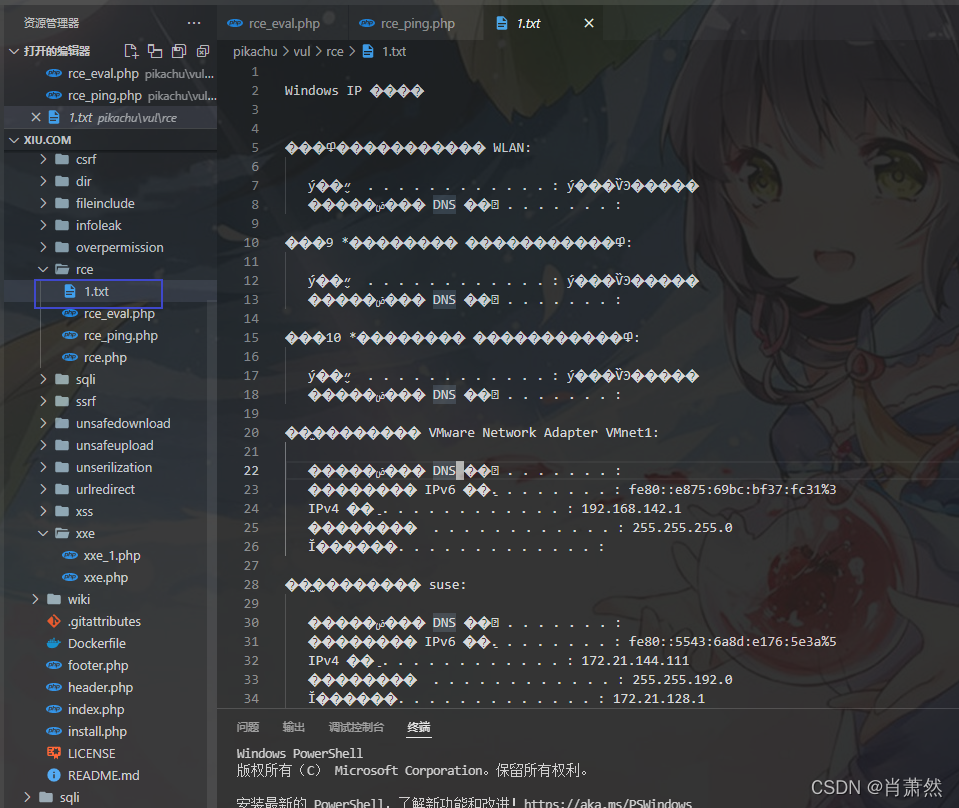Screen dimensions: 959x808
Task: Expand the wiki folder chevron
Action: click(35, 599)
